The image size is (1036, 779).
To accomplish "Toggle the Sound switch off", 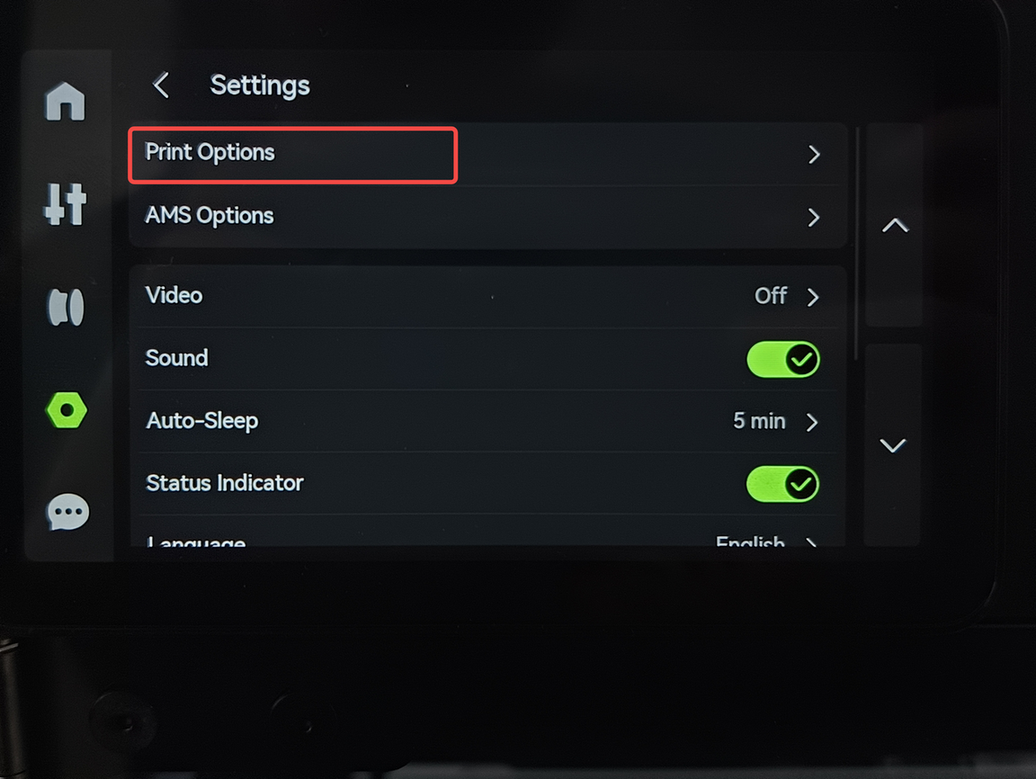I will tap(783, 359).
